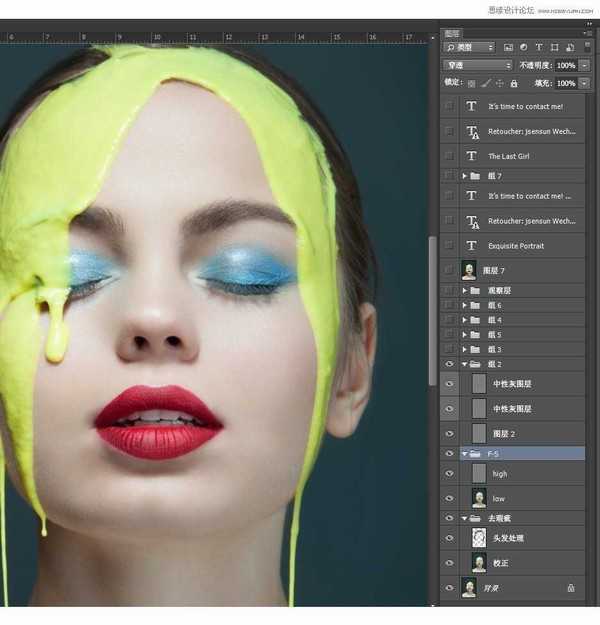Viewport: 600px width, 625px height.
Task: Click the pixel layer filter icon
Action: [508, 47]
